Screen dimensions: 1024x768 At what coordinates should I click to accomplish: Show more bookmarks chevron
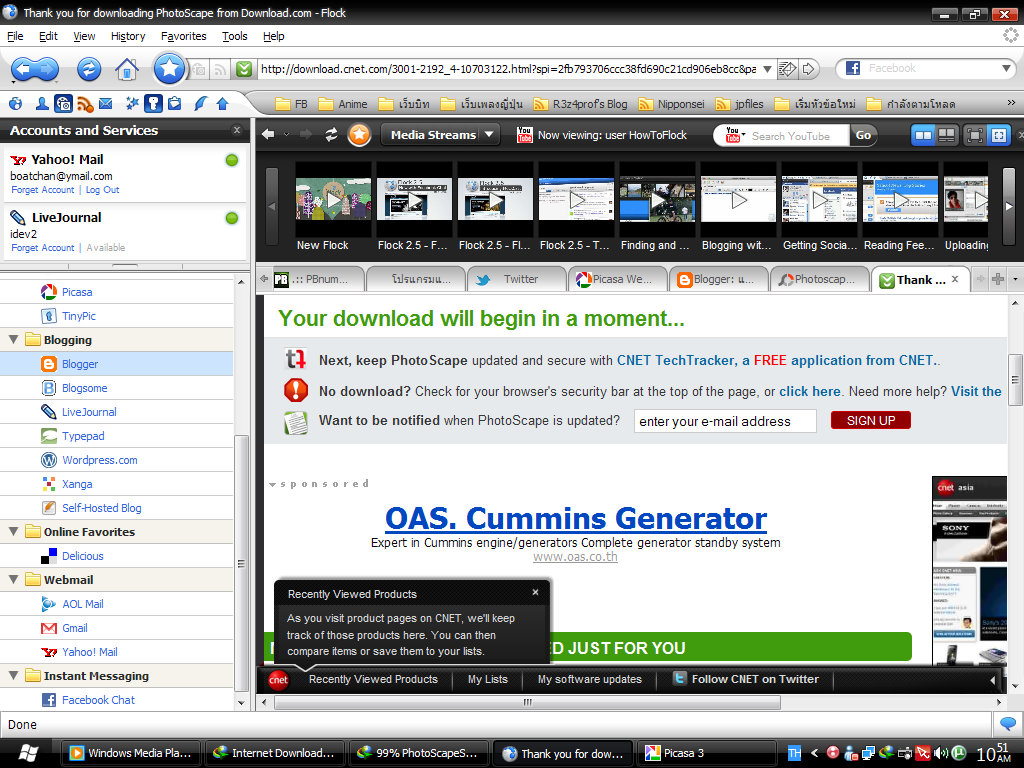[1011, 103]
